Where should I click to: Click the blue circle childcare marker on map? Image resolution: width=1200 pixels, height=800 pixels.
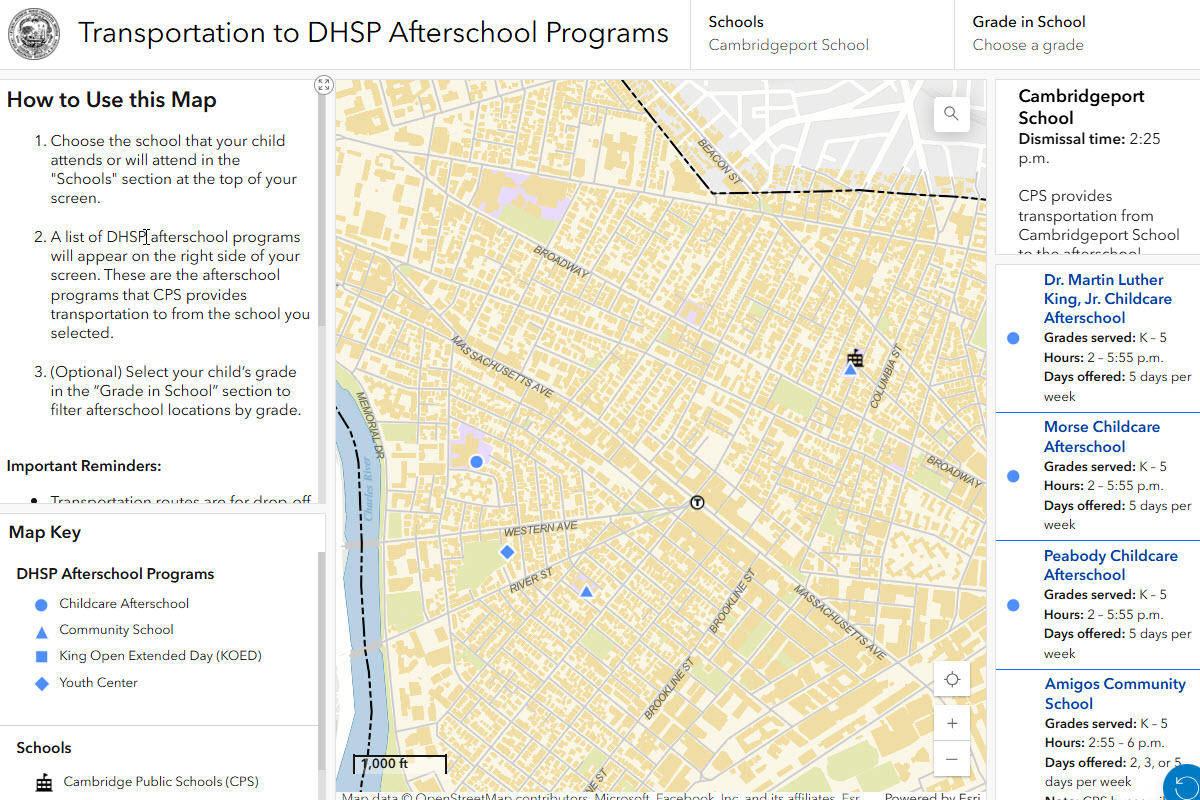coord(477,461)
